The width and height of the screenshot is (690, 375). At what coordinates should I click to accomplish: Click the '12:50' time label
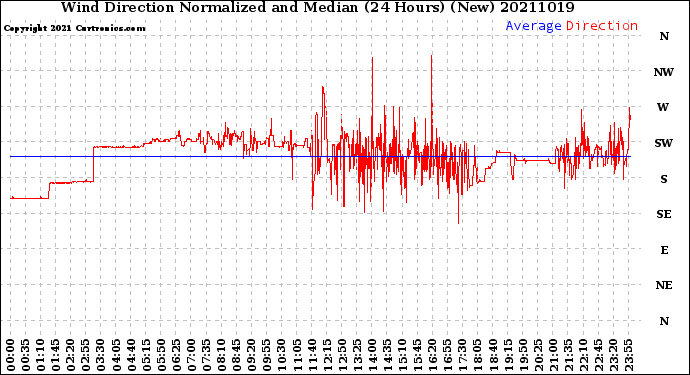(342, 355)
